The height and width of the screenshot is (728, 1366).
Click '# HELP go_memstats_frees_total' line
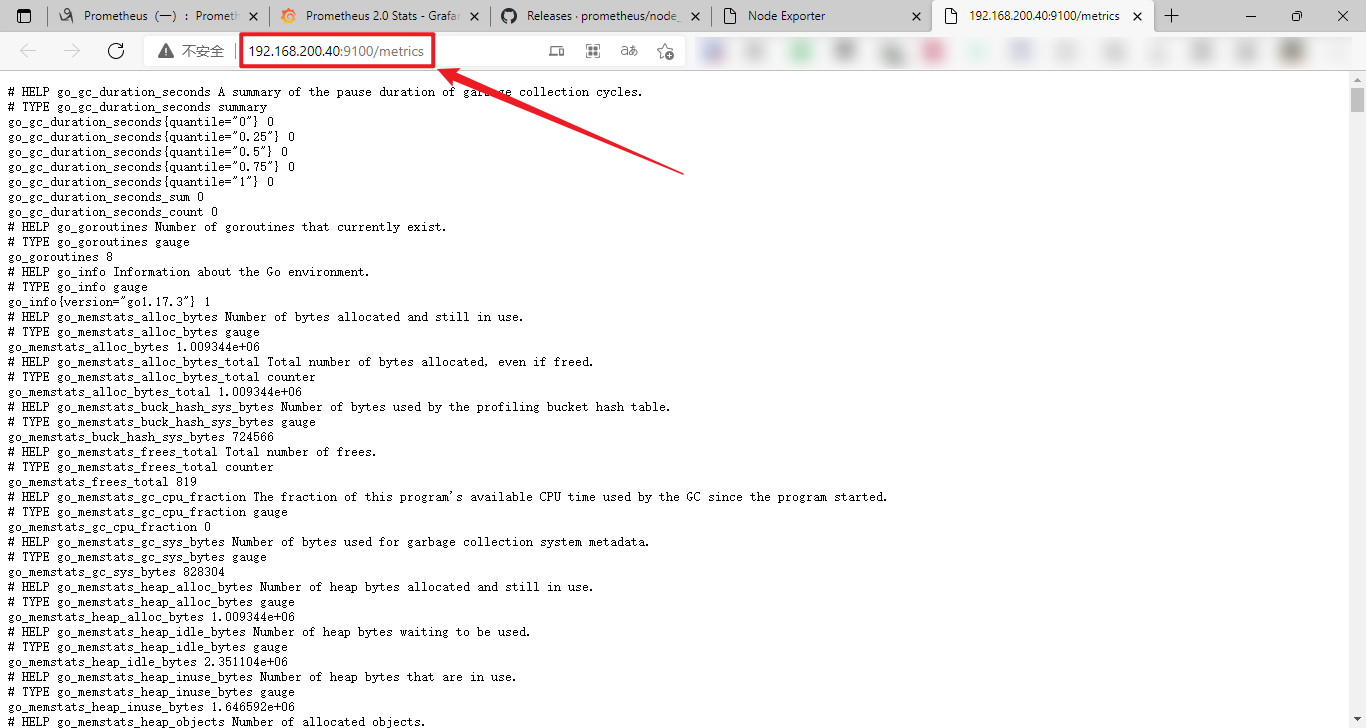(192, 452)
